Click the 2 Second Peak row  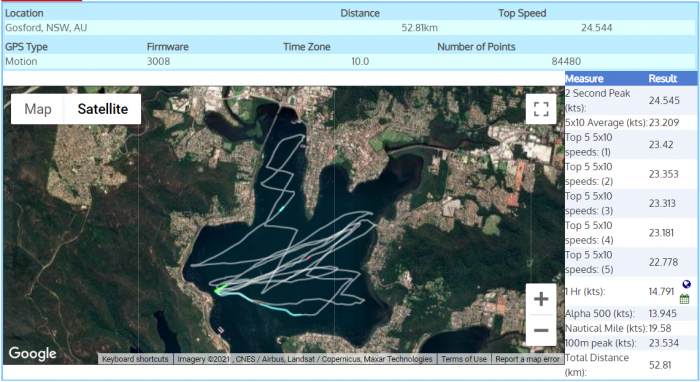631,100
